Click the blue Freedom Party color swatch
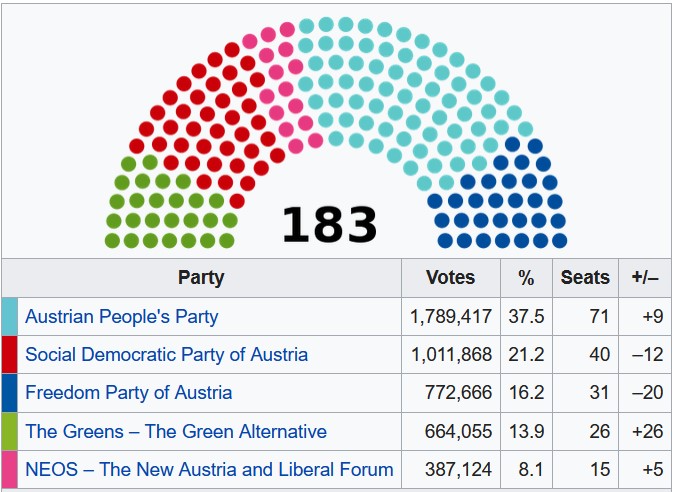The width and height of the screenshot is (679, 492). coord(10,393)
